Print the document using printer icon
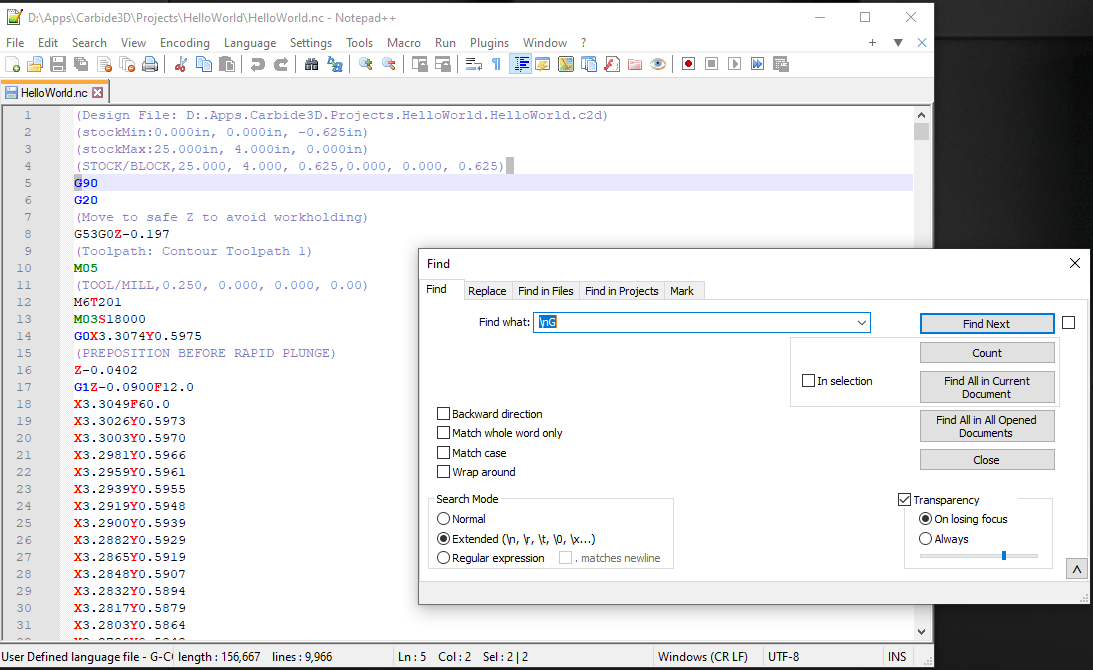Image resolution: width=1093 pixels, height=670 pixels. point(150,65)
